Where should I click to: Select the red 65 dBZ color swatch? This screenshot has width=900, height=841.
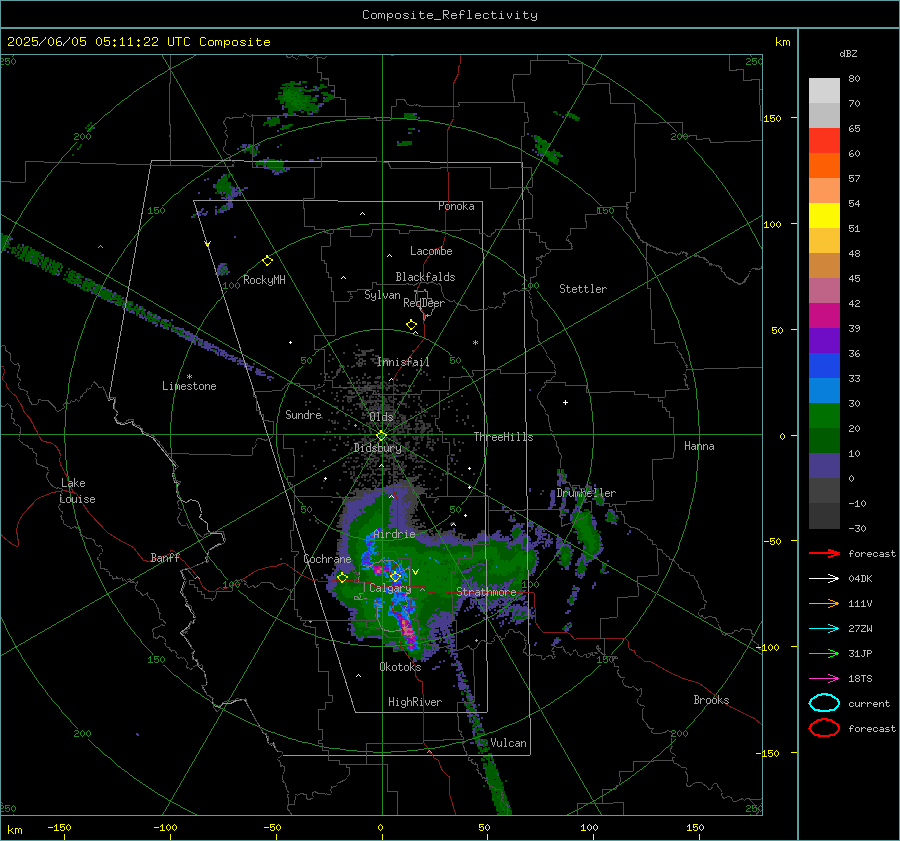824,140
